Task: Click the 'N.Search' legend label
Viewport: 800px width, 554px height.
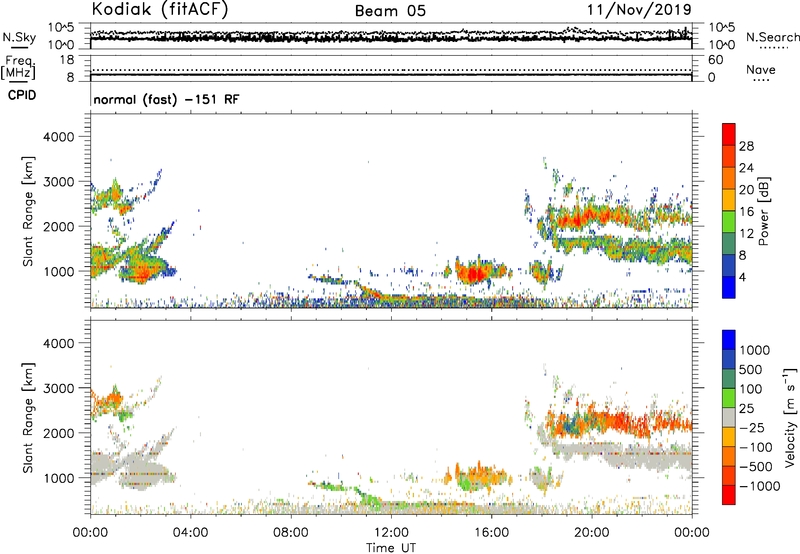Action: coord(772,37)
